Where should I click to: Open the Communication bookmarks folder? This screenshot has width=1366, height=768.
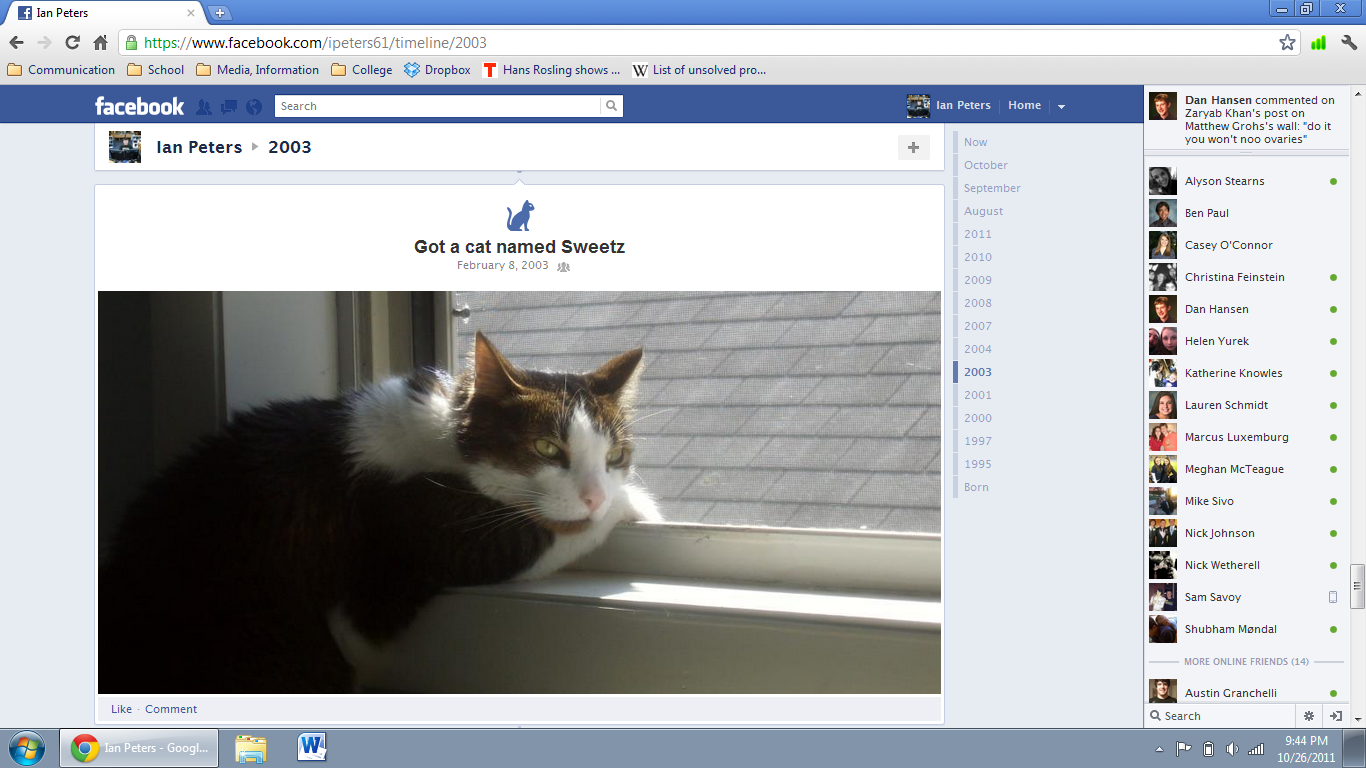tap(61, 70)
